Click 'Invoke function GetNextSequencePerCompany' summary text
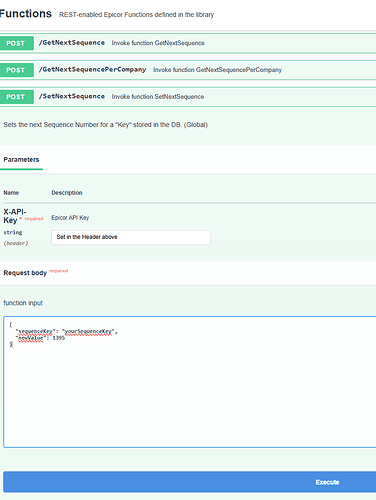The image size is (376, 500). [x=217, y=70]
